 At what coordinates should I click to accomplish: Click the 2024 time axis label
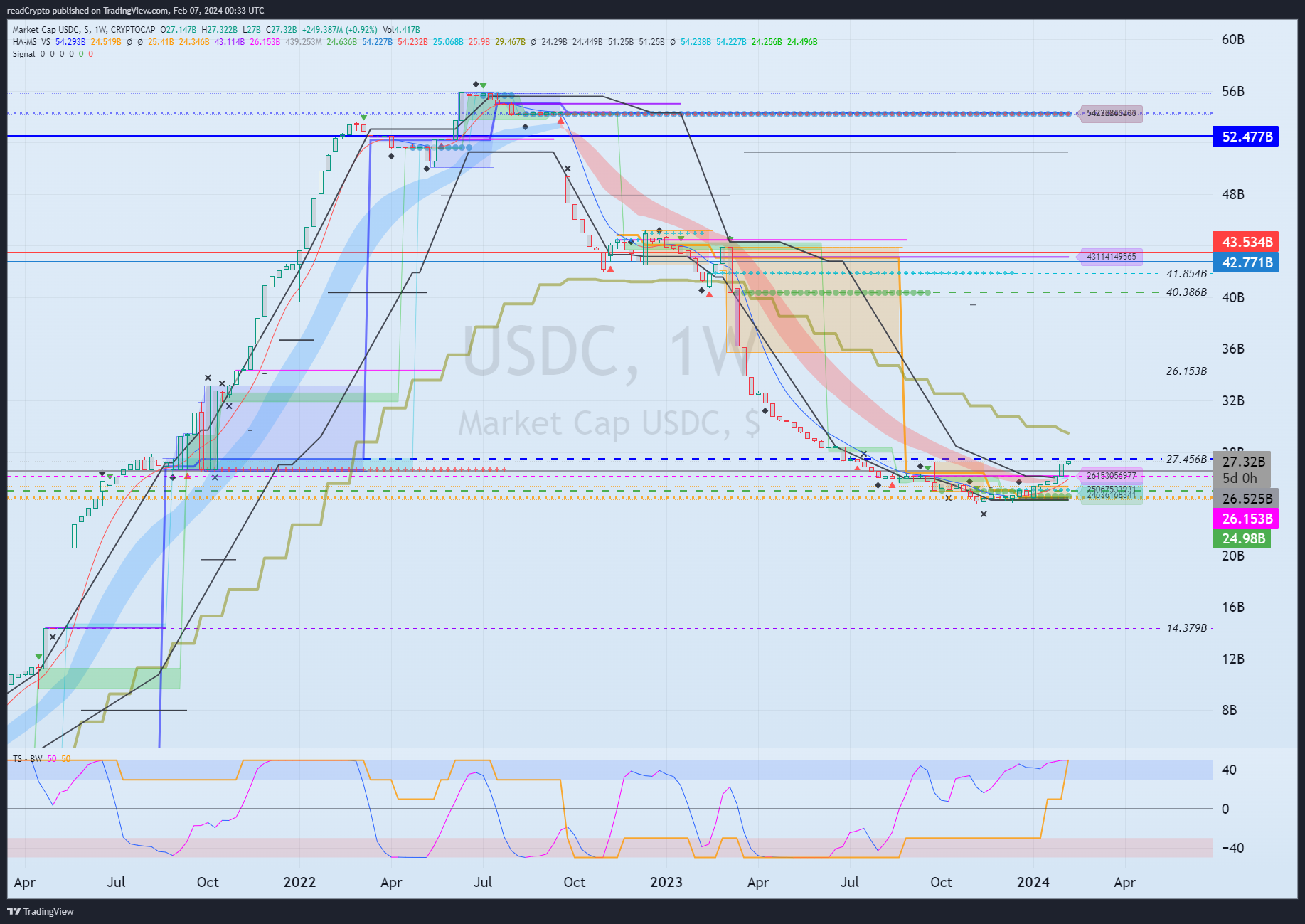point(1033,882)
